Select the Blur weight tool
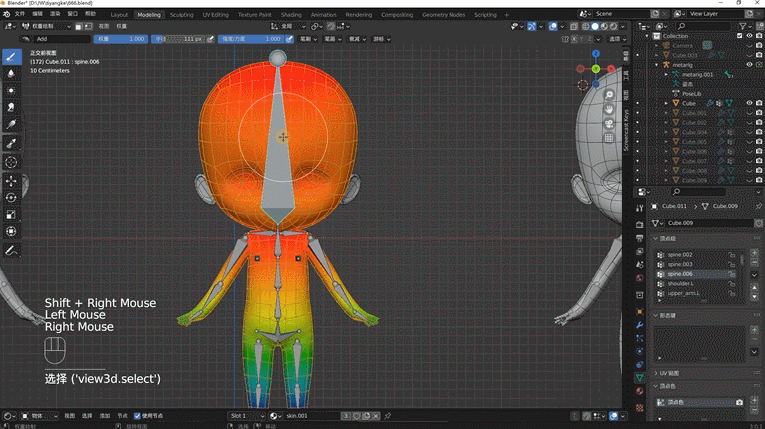The height and width of the screenshot is (429, 765). point(11,73)
